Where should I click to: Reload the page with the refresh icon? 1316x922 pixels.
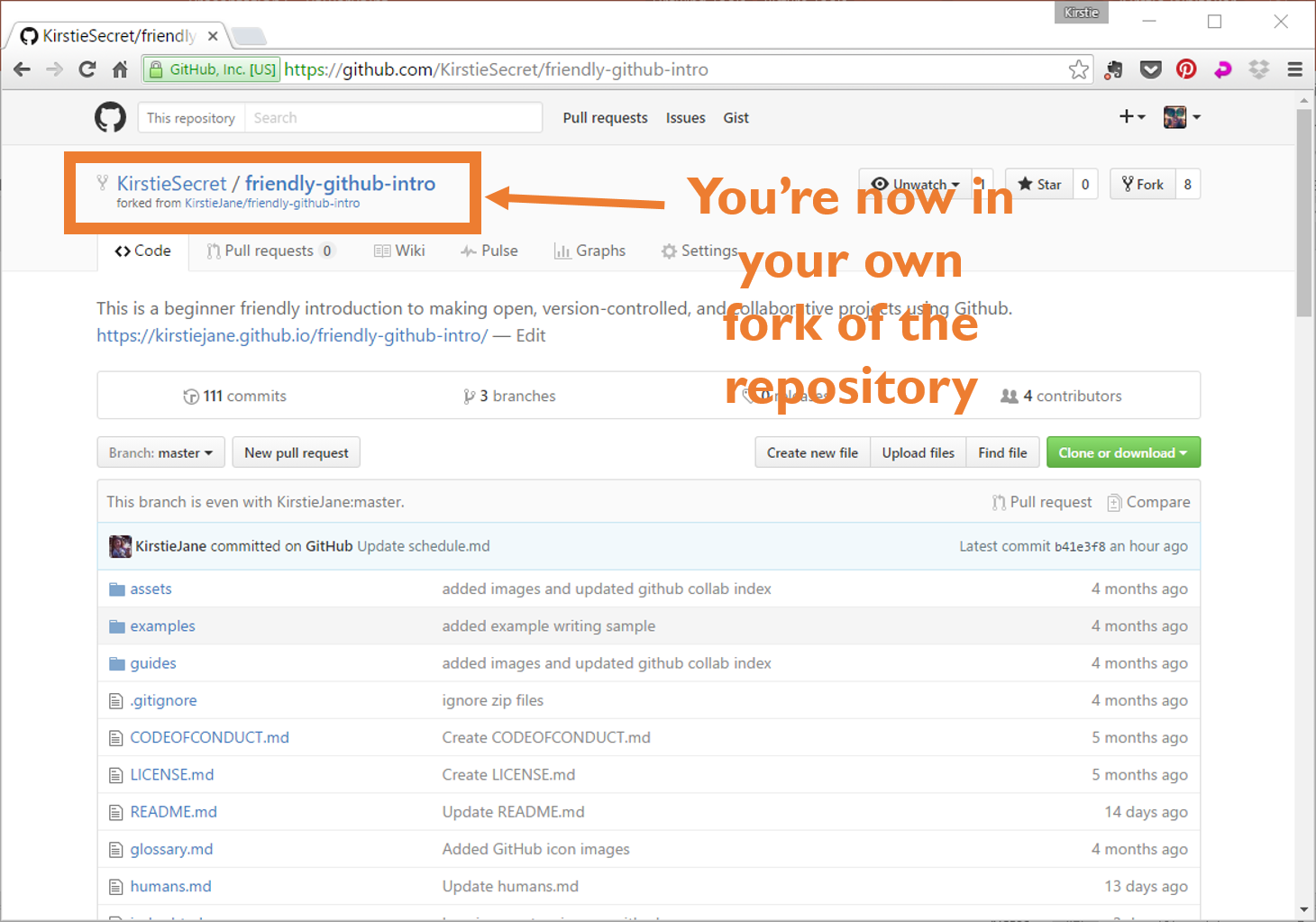pyautogui.click(x=87, y=69)
